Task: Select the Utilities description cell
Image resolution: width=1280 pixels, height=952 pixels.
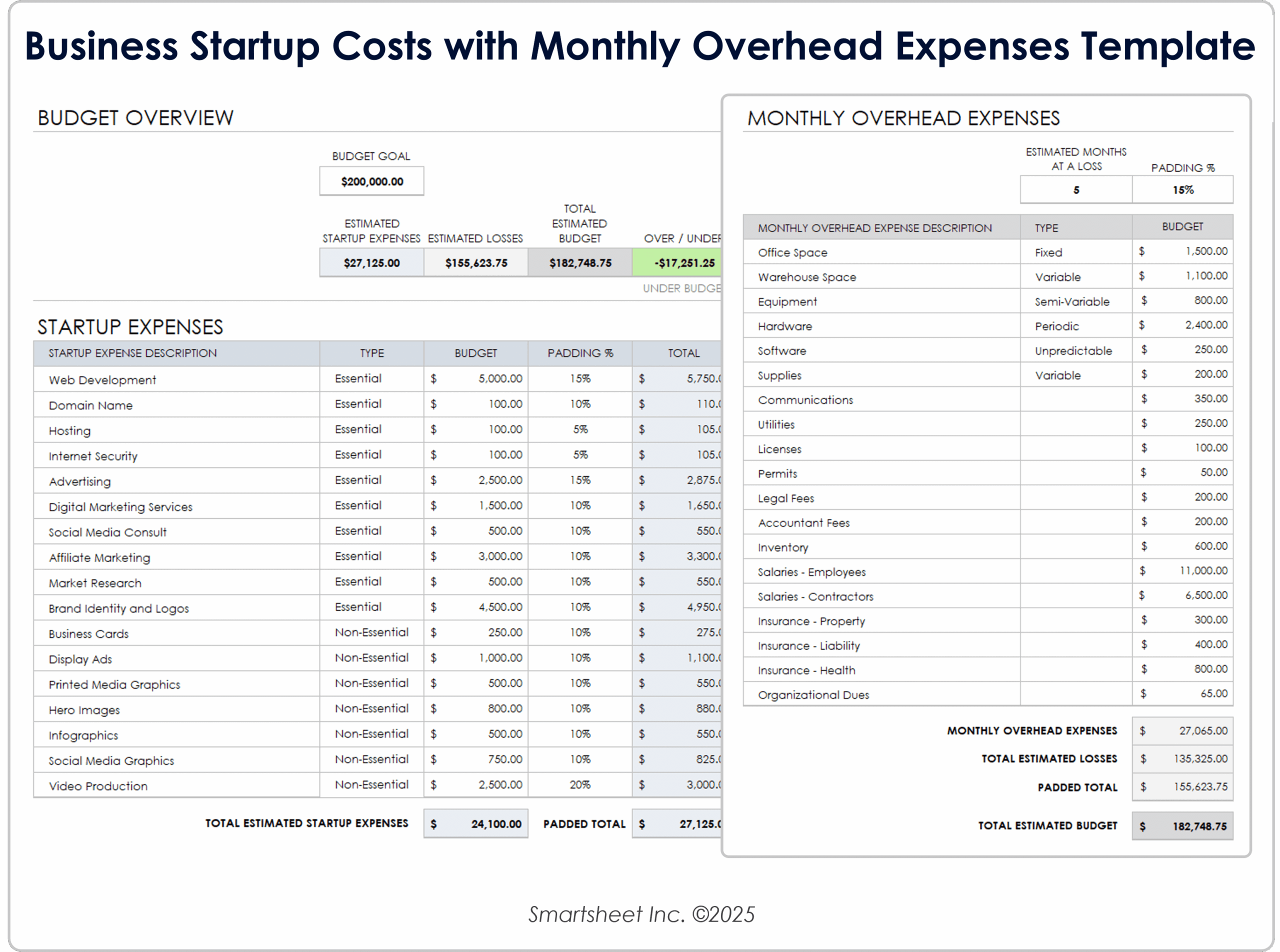Action: coord(882,424)
